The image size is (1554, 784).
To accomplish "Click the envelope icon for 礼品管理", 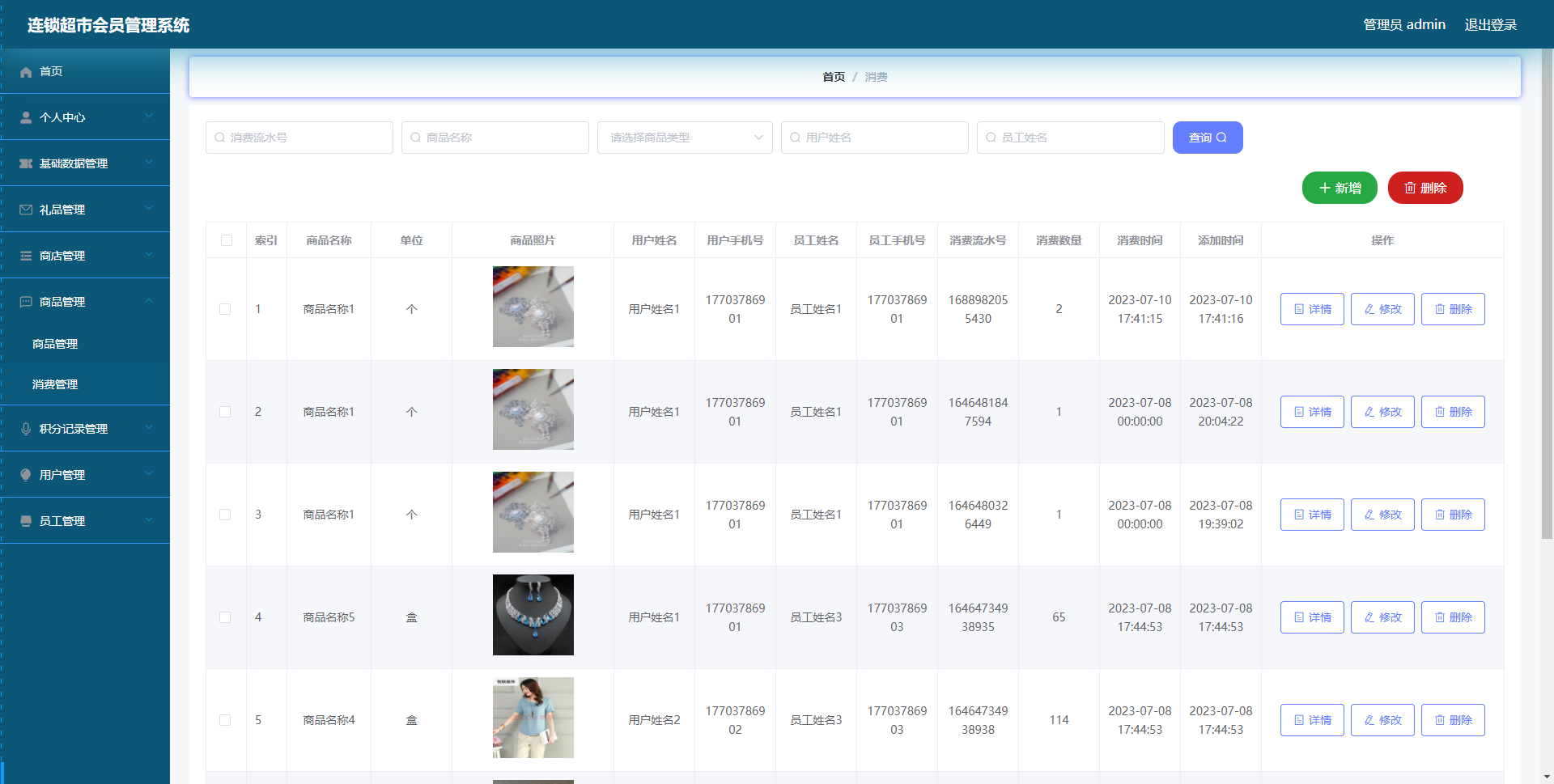I will tap(26, 210).
